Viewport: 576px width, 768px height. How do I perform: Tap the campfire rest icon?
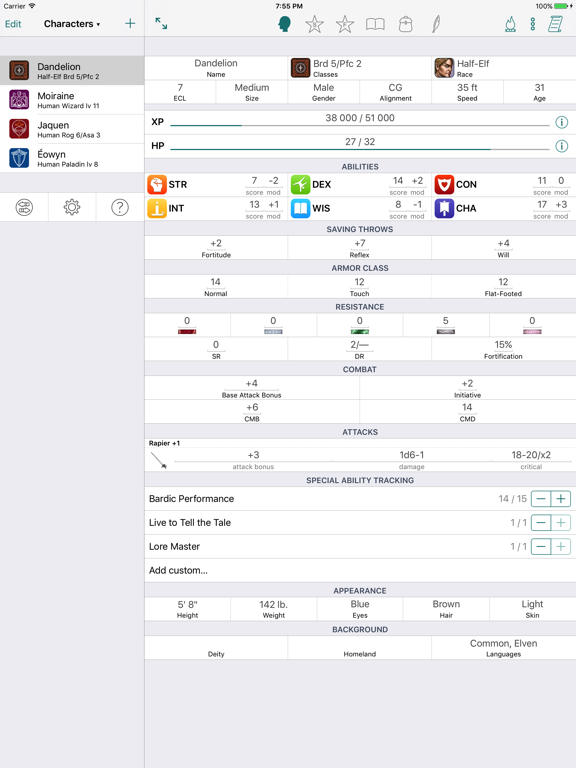510,24
